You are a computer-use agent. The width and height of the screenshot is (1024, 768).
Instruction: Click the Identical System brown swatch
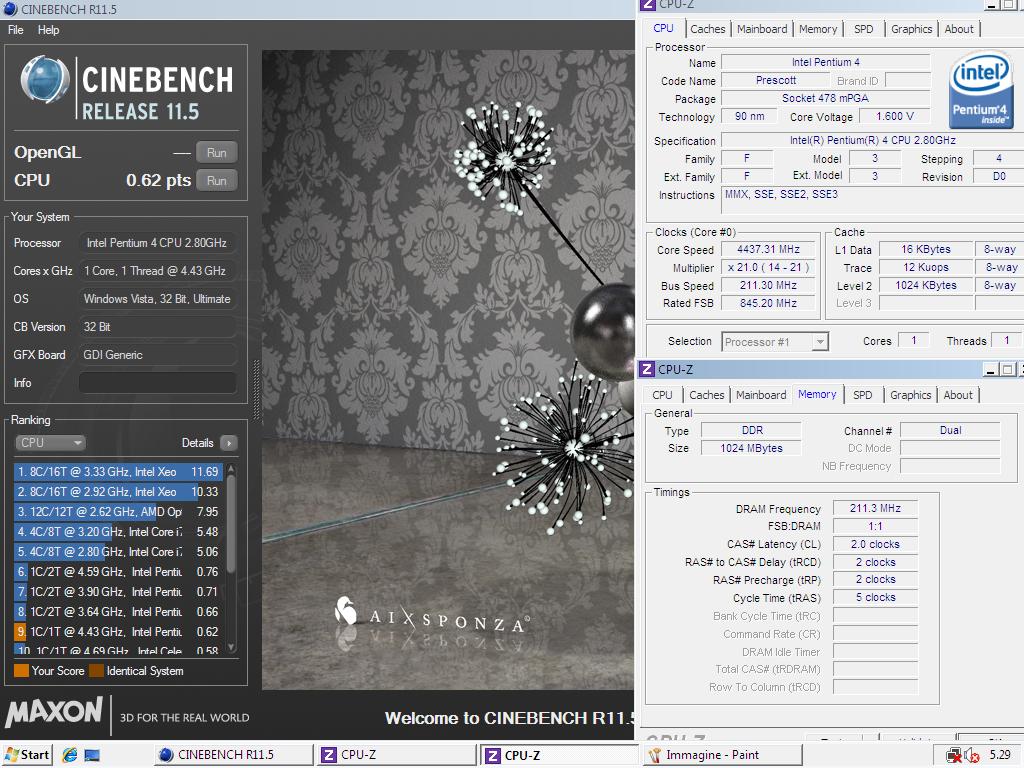pyautogui.click(x=96, y=671)
